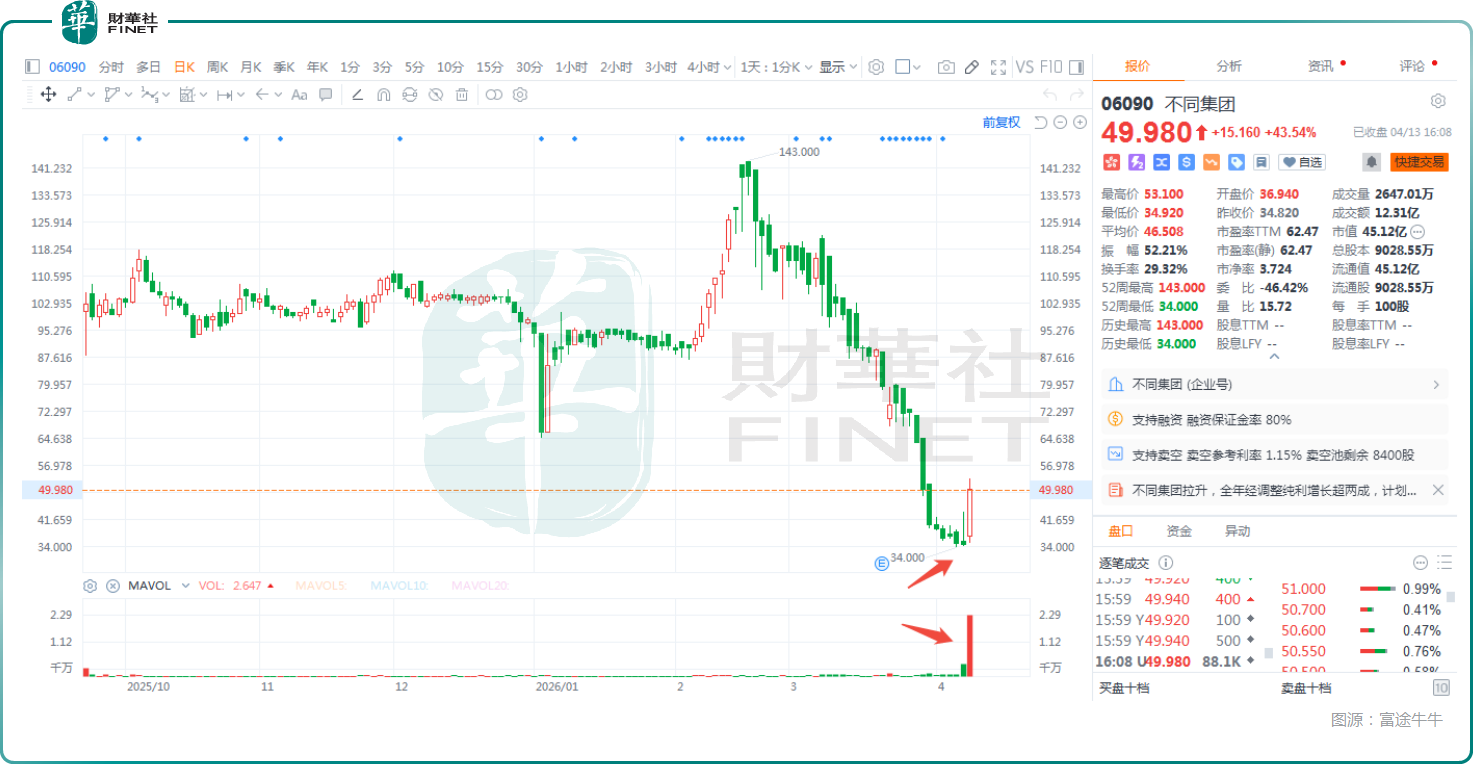Click the bell alert icon
Image resolution: width=1473 pixels, height=784 pixels.
pos(1371,162)
